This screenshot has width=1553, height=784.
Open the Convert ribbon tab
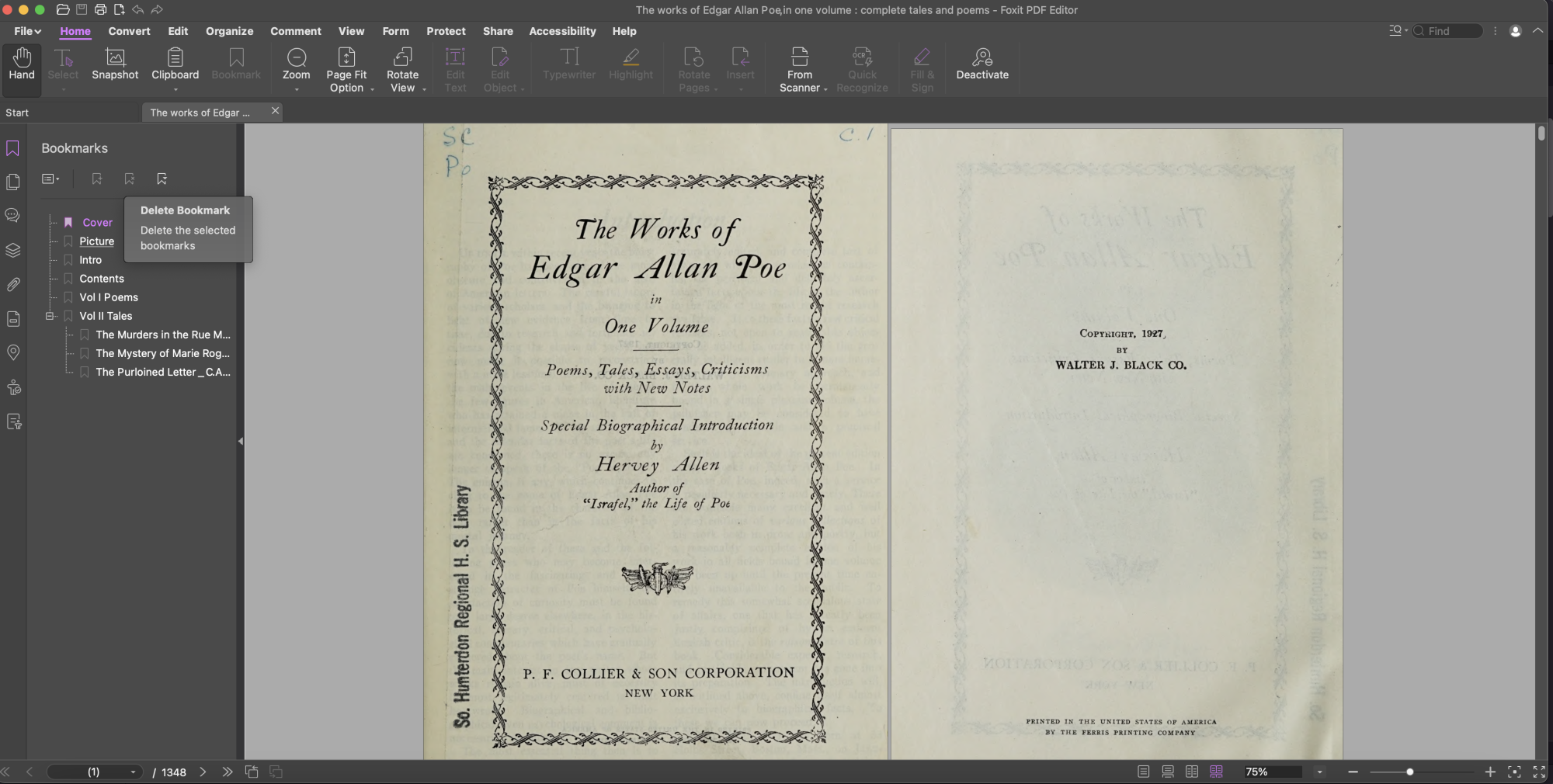coord(129,31)
